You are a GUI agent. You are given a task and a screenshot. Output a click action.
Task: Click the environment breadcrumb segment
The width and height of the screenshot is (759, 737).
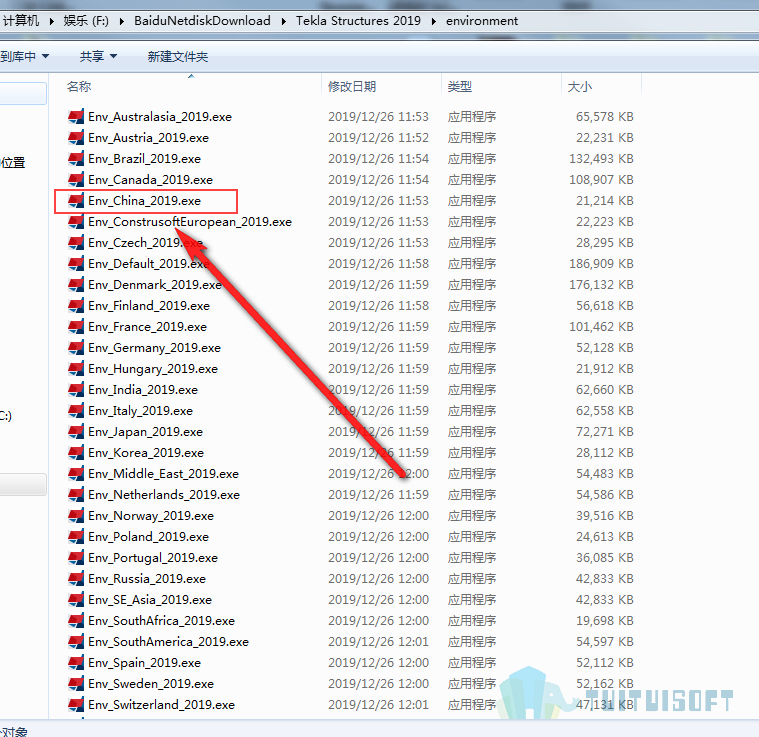482,21
